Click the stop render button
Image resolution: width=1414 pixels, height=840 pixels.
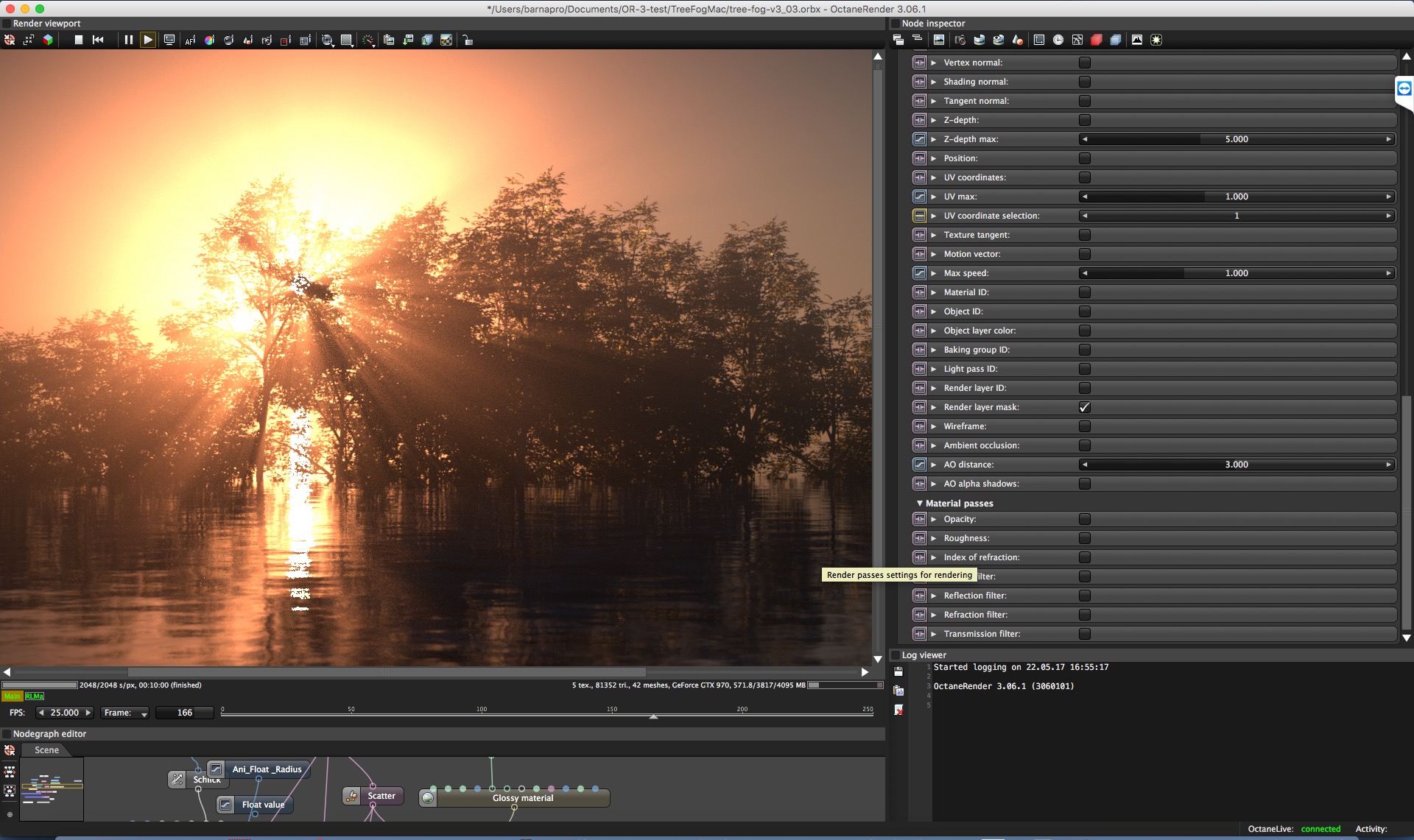click(x=79, y=40)
